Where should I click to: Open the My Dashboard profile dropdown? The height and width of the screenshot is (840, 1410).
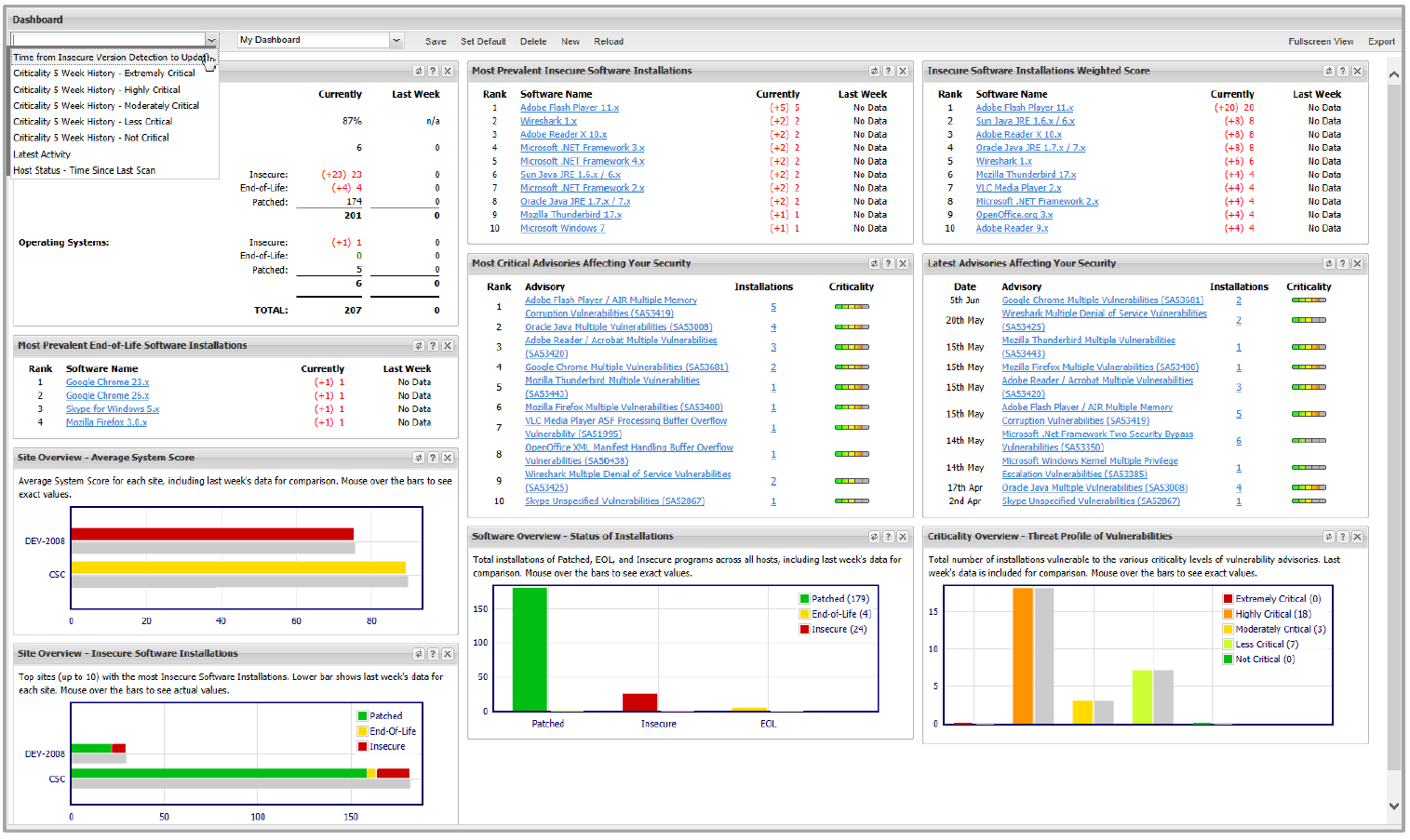(397, 39)
